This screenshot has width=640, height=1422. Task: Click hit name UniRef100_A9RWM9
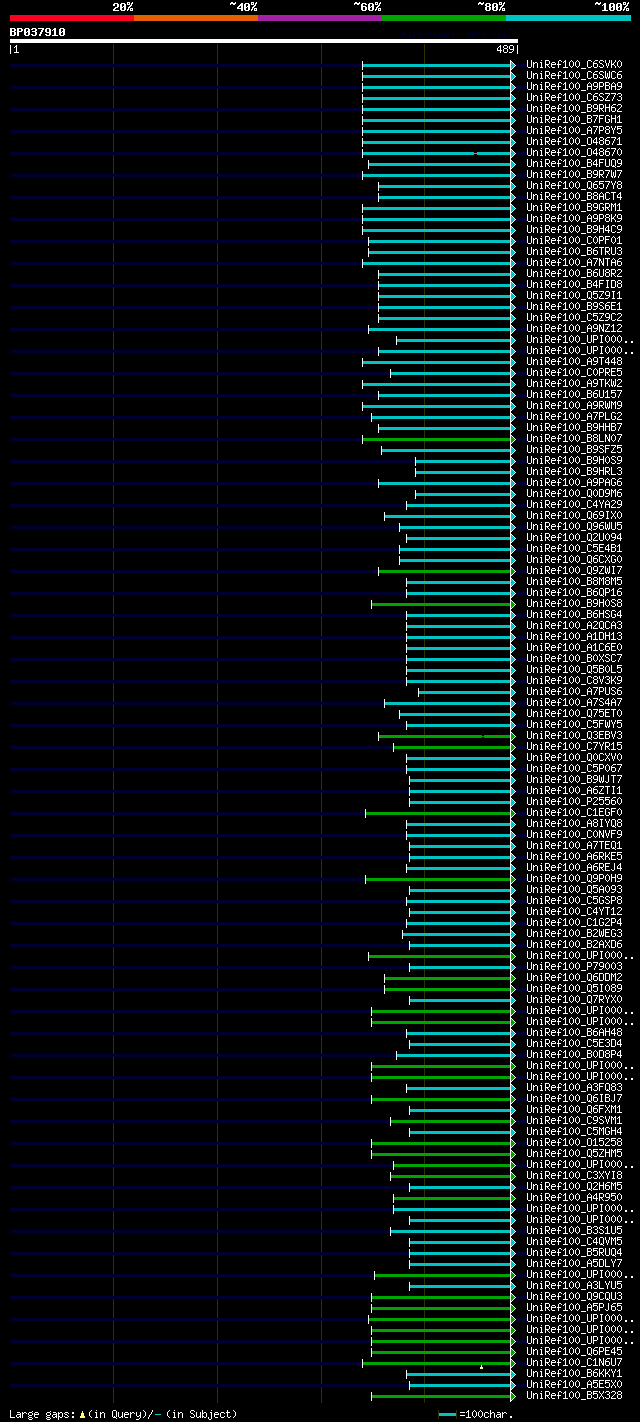pos(574,405)
